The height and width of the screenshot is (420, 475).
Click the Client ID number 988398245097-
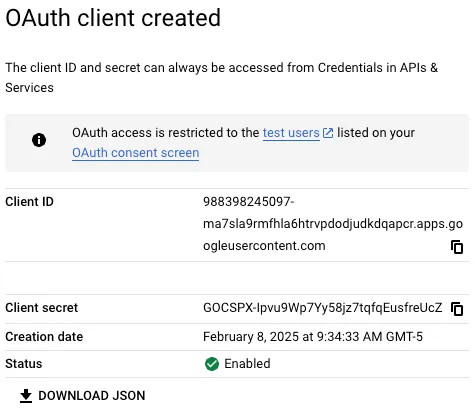[x=249, y=202]
